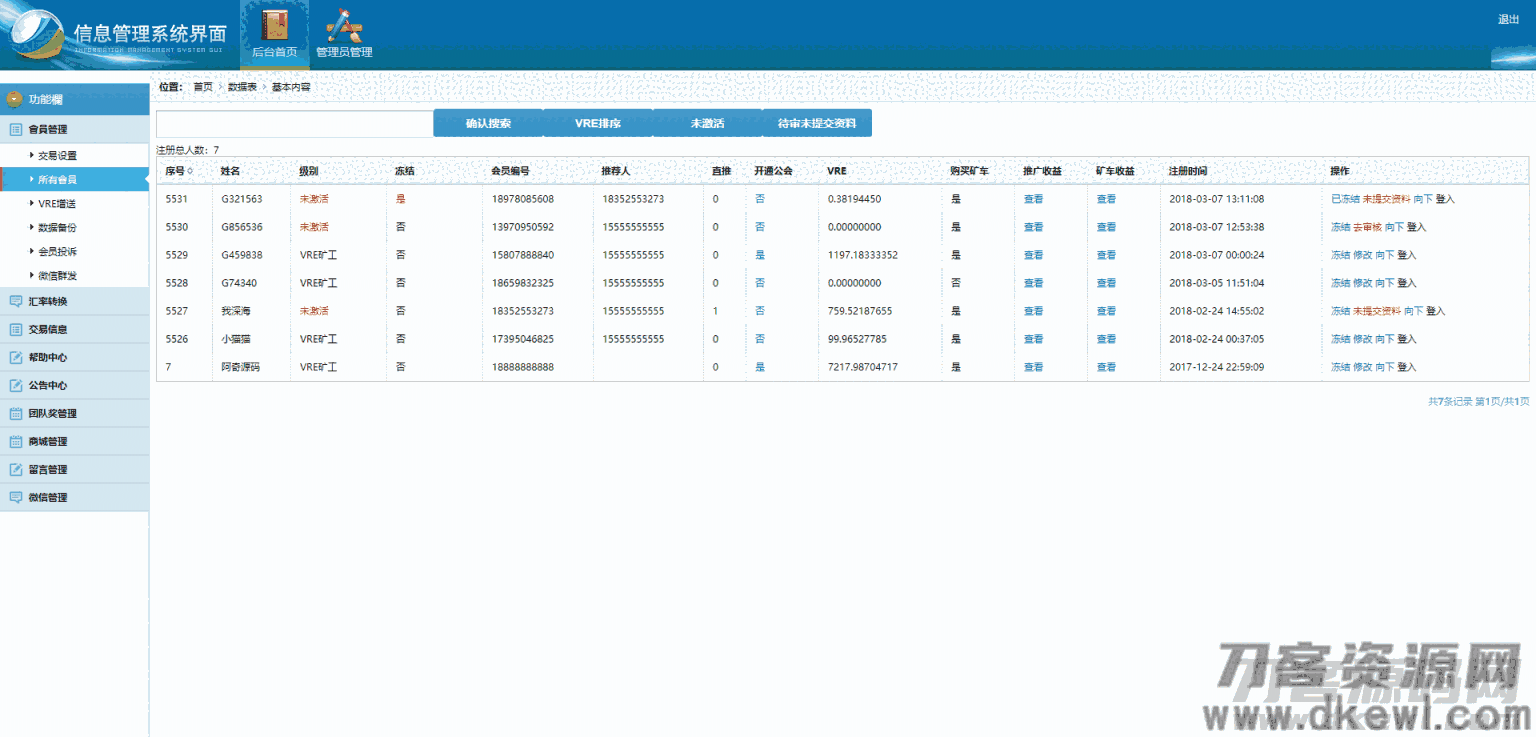The image size is (1536, 737).
Task: Click 退出 to log out
Action: 1508,19
